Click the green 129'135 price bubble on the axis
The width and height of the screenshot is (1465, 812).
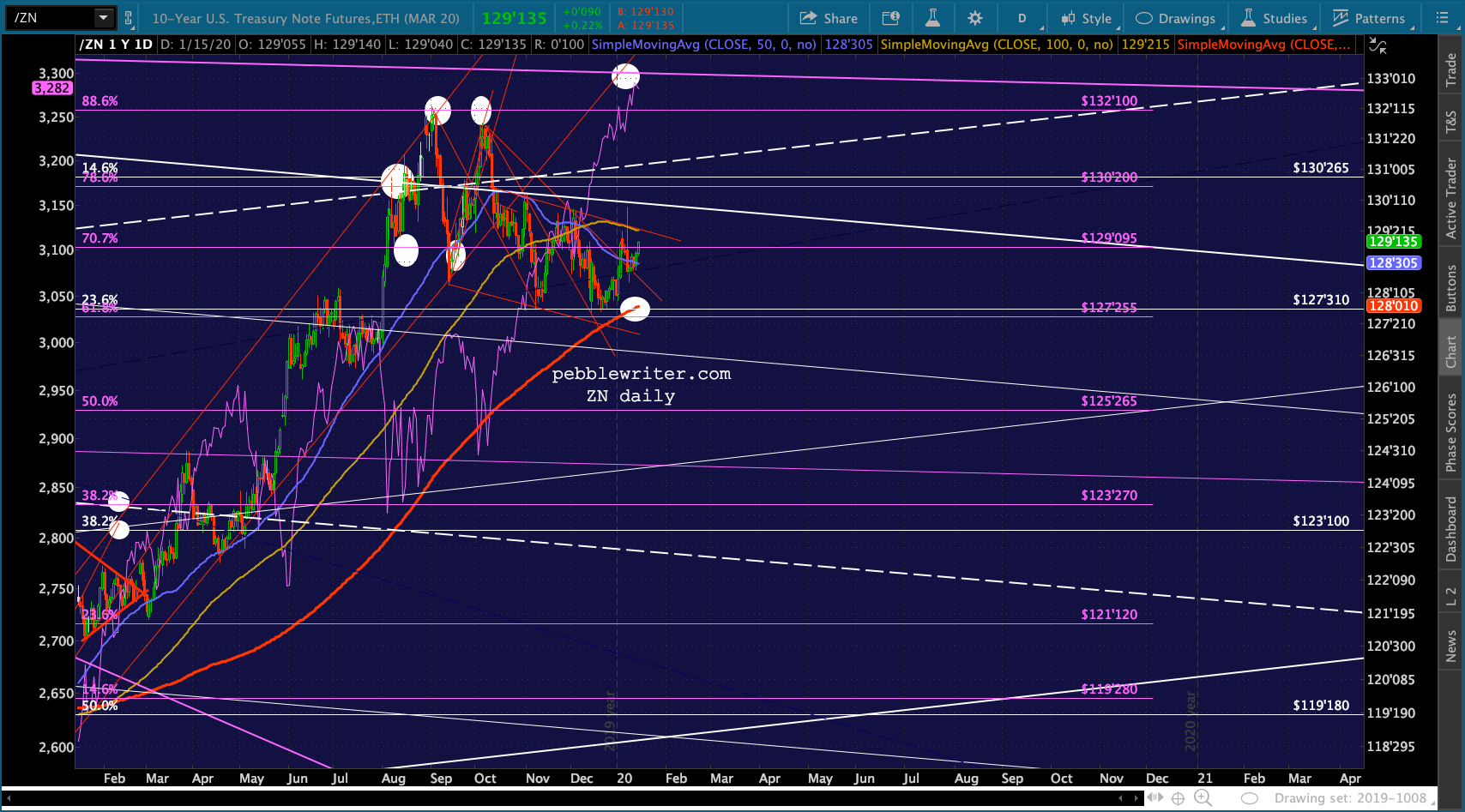click(x=1393, y=242)
